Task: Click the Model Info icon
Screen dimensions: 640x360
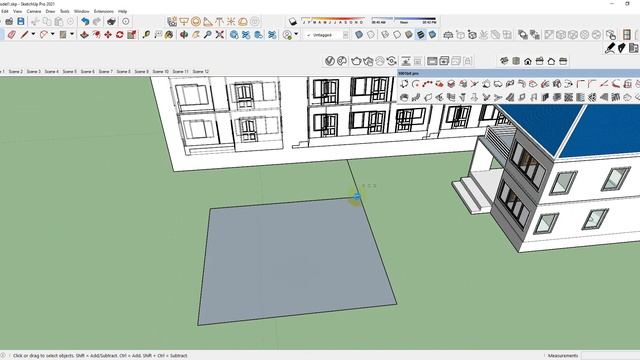Action: pos(126,21)
